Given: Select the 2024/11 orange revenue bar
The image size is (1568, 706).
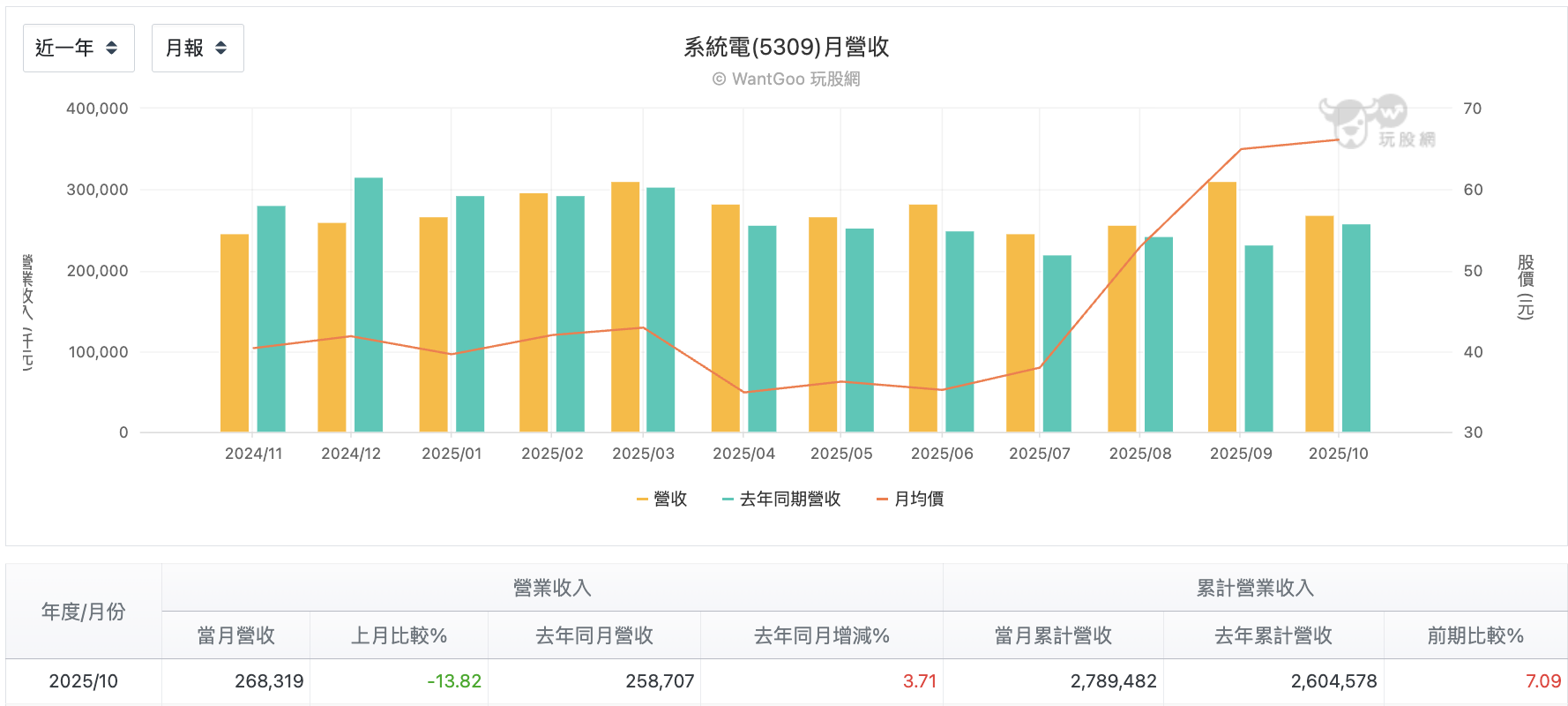Looking at the screenshot, I should [235, 334].
